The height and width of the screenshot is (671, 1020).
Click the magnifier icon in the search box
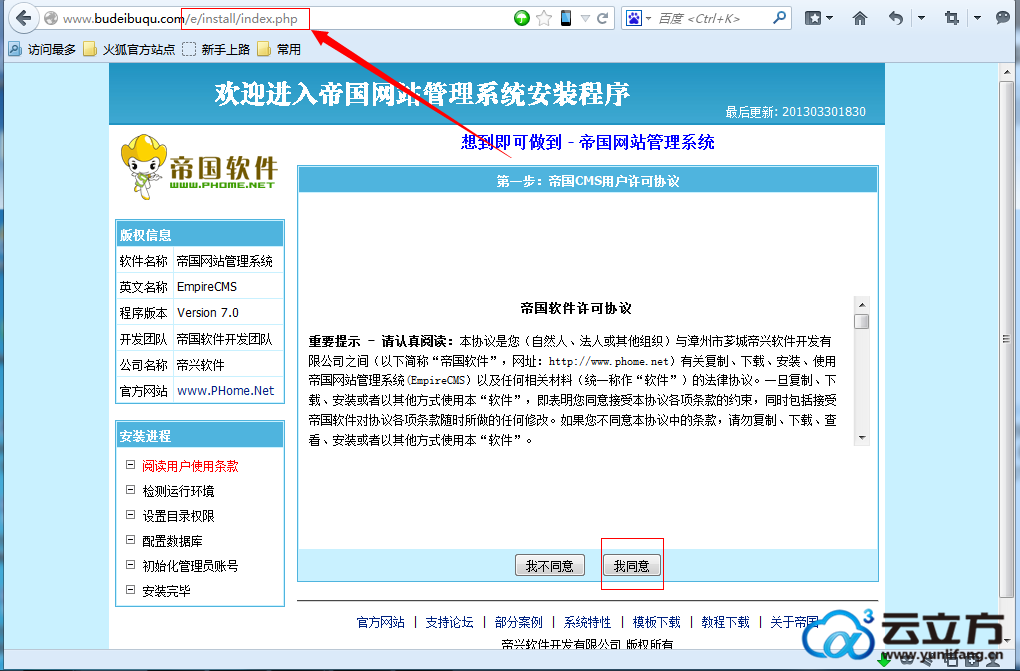tap(779, 18)
